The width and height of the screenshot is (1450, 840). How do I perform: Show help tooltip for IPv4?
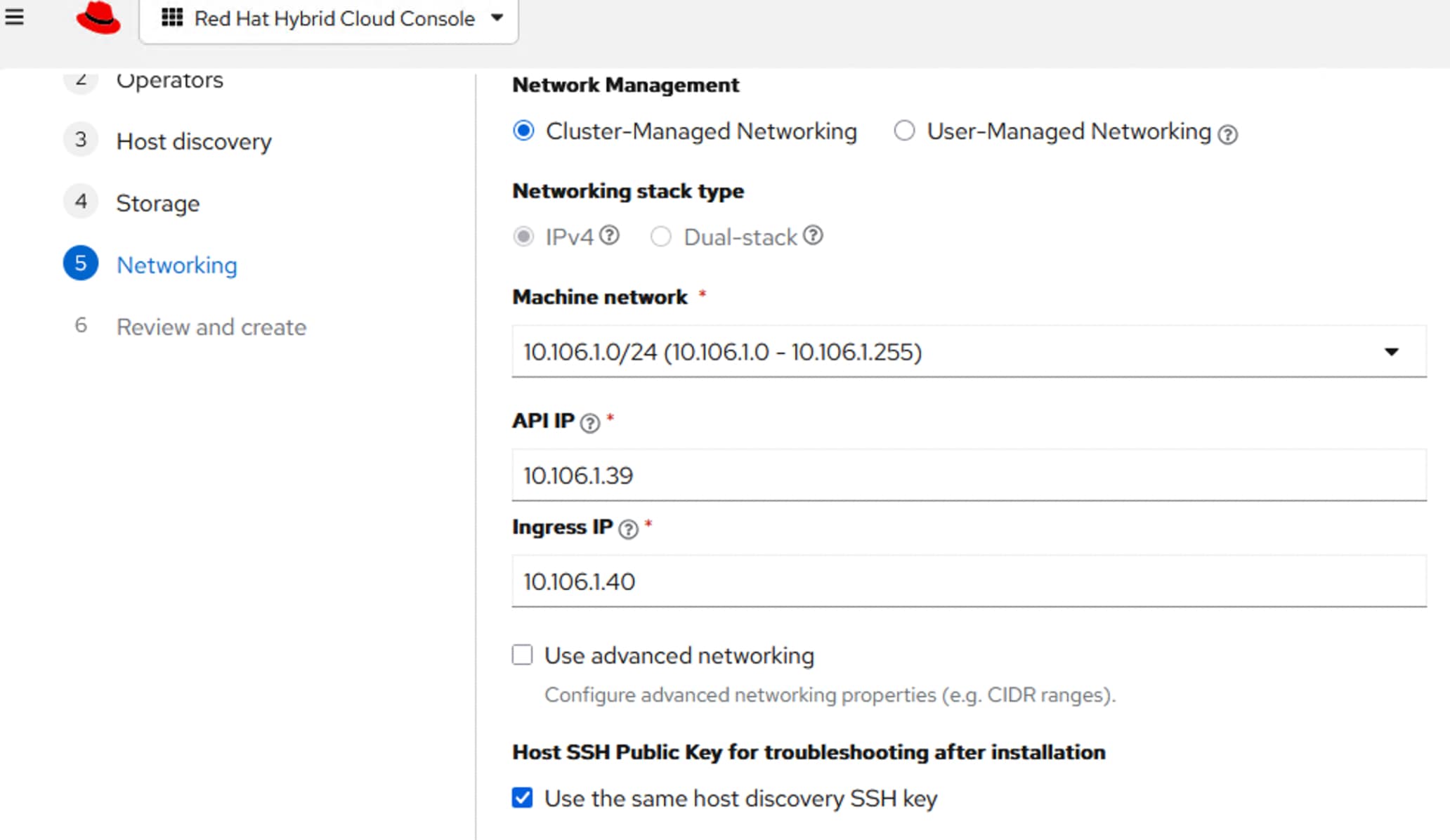[610, 235]
